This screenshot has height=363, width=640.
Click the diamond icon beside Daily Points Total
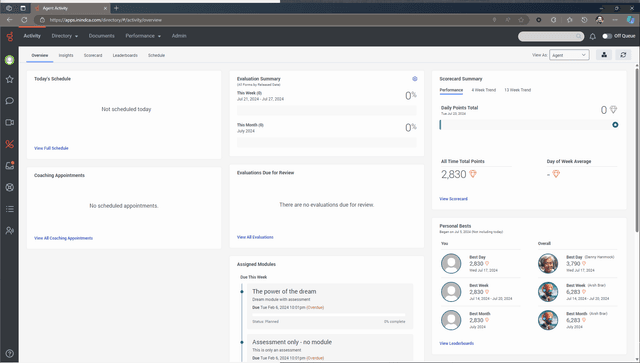613,109
